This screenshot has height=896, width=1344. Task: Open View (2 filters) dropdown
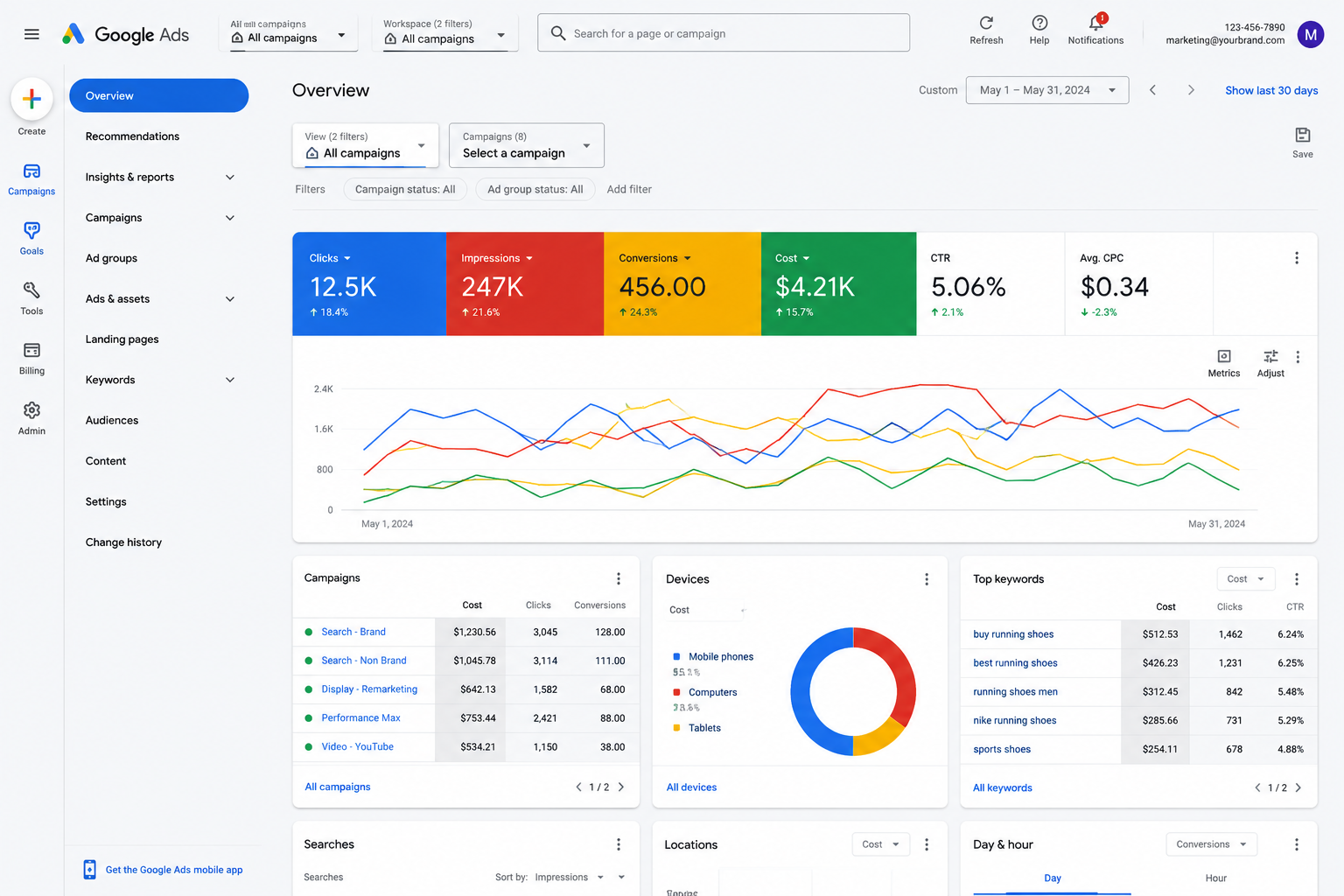[x=366, y=145]
